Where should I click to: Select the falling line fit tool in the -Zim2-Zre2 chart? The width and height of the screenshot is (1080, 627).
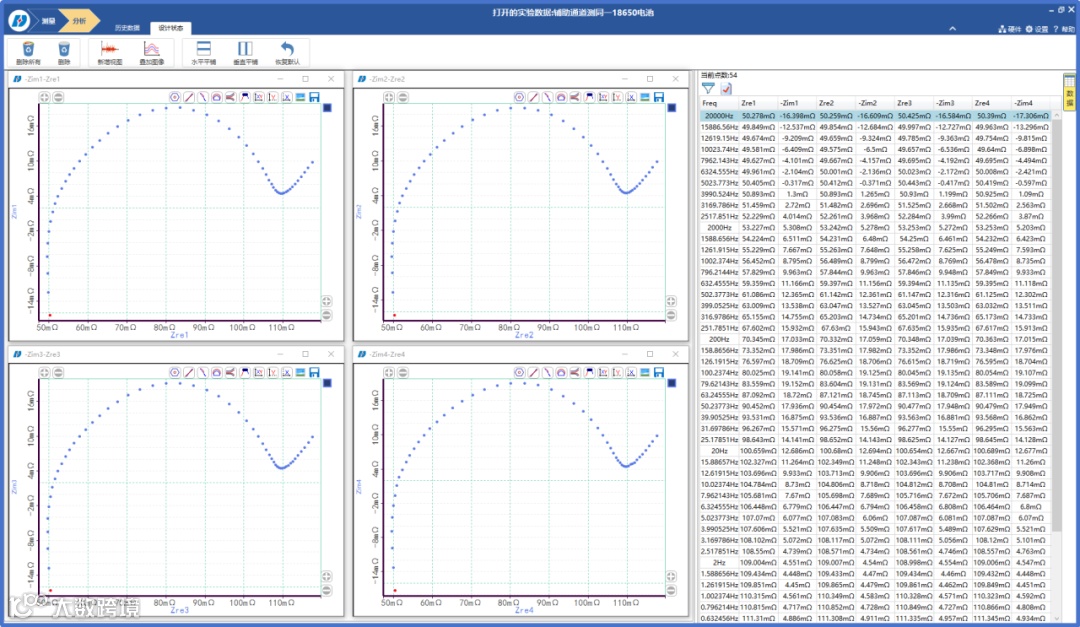[x=547, y=97]
